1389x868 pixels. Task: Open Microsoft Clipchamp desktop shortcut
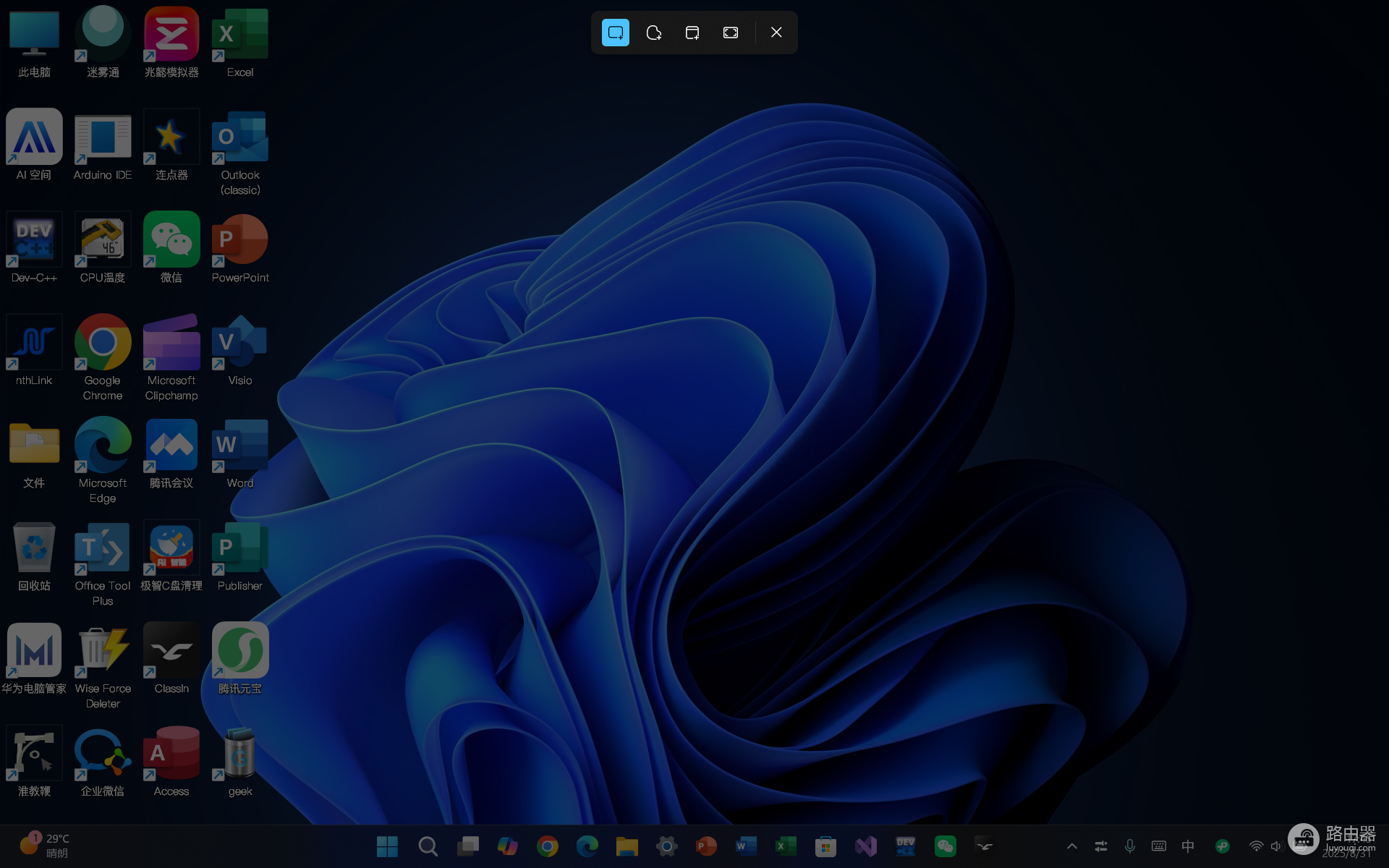[x=171, y=357]
